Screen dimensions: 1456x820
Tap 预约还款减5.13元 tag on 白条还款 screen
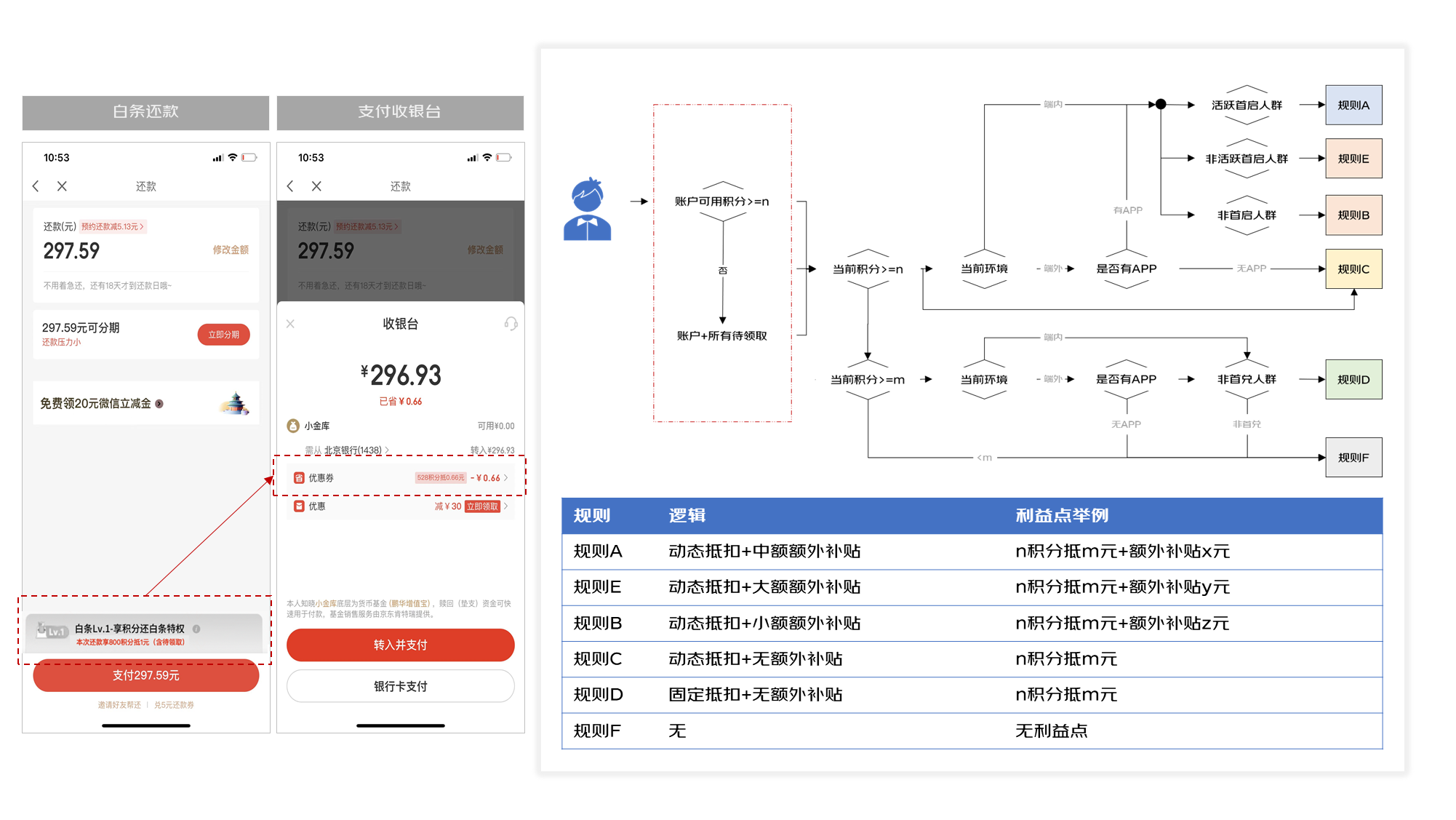pyautogui.click(x=113, y=227)
